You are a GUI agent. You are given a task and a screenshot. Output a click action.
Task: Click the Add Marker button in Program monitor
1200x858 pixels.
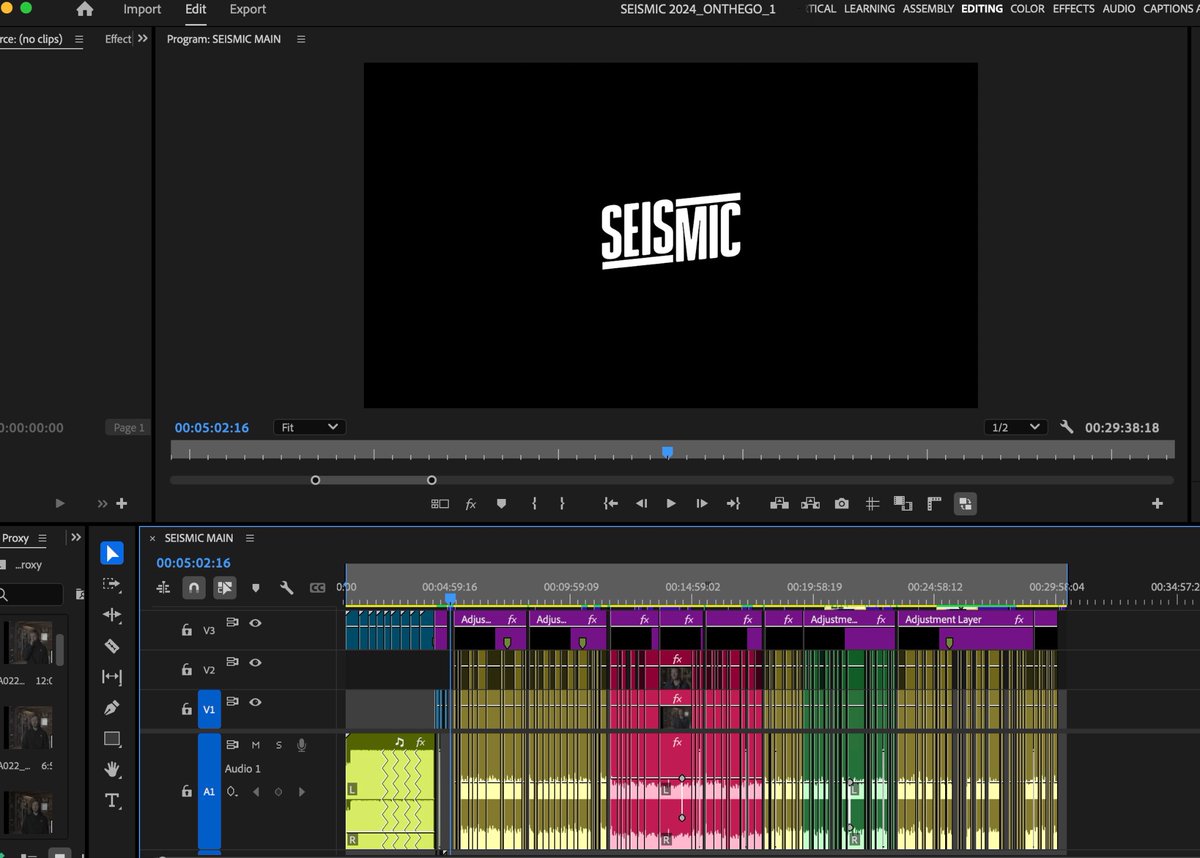coord(501,504)
